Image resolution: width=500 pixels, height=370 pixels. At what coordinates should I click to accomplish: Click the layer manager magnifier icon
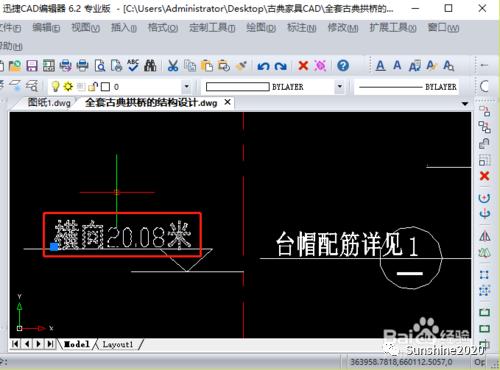coord(32,86)
